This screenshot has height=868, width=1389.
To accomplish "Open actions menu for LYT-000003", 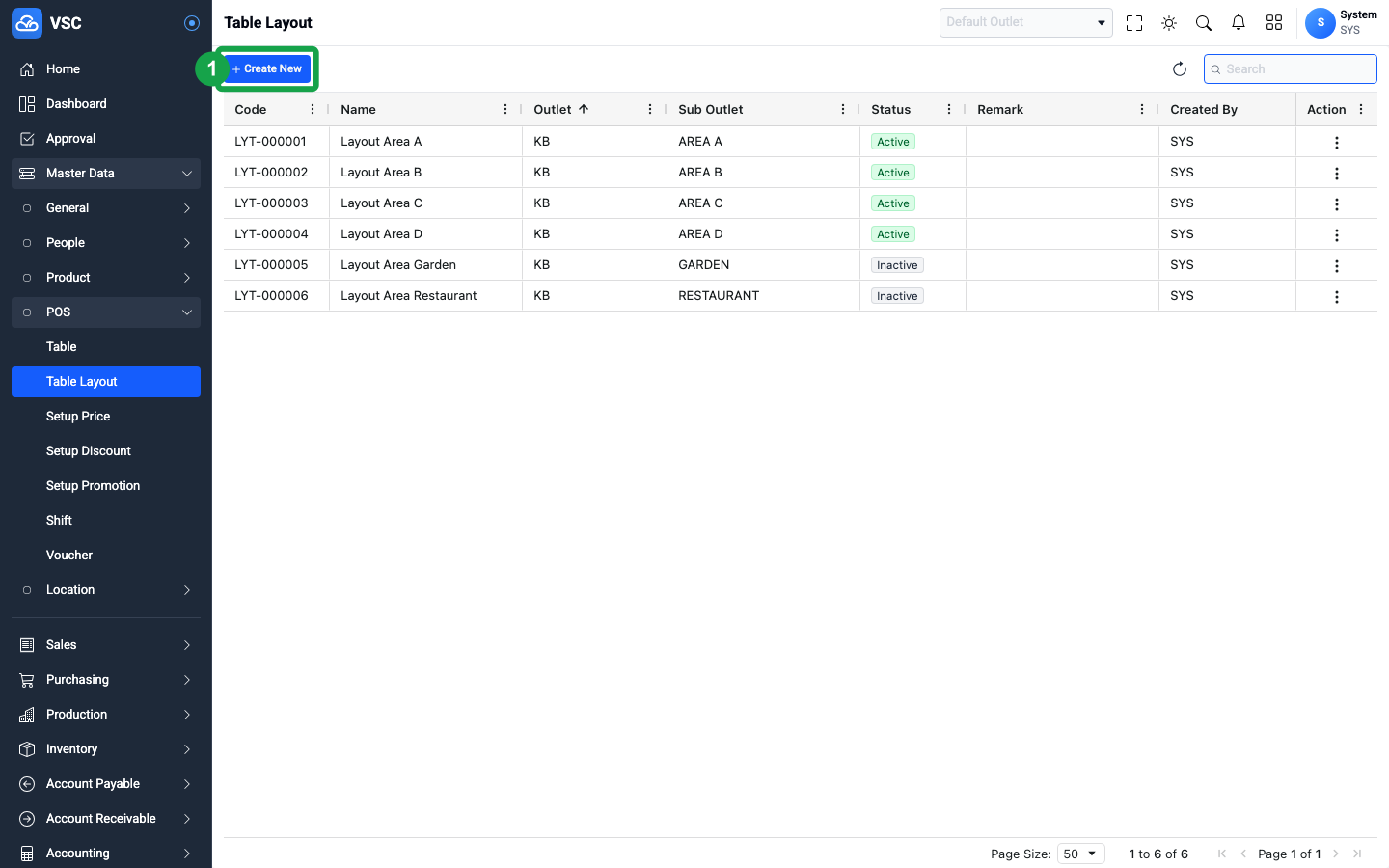I will (x=1337, y=204).
